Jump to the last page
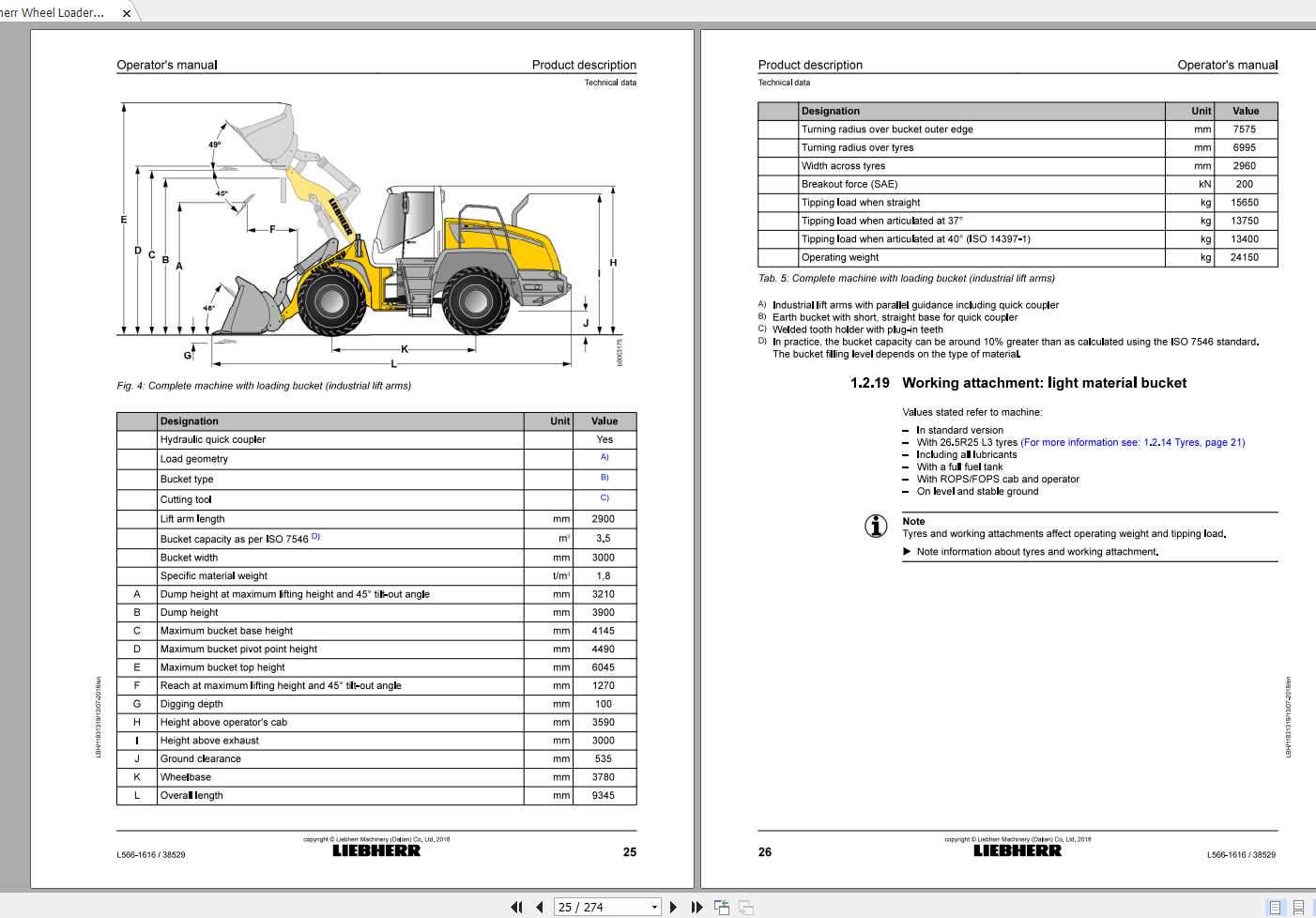Viewport: 1316px width, 918px height. pos(696,907)
